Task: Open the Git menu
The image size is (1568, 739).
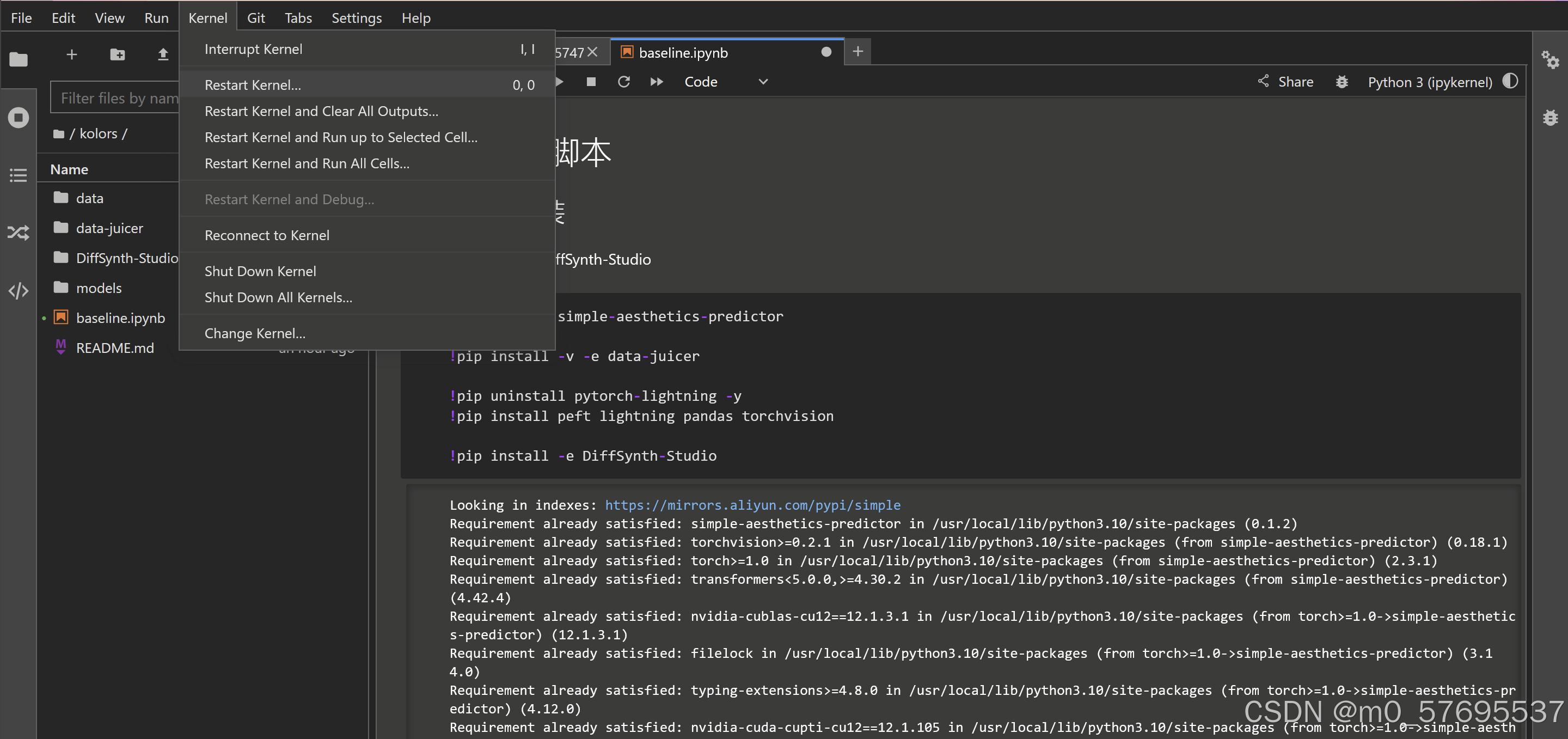Action: tap(256, 17)
